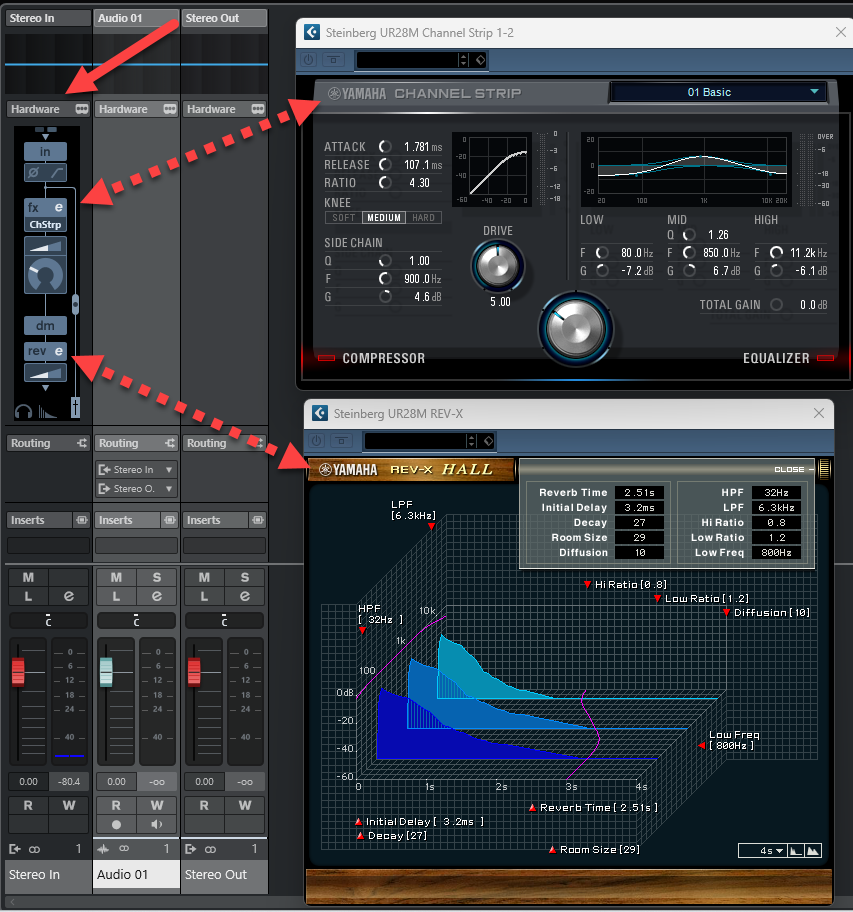Open Audio 01 Stereo In input routing dropdown
Image resolution: width=853 pixels, height=912 pixels.
[136, 469]
